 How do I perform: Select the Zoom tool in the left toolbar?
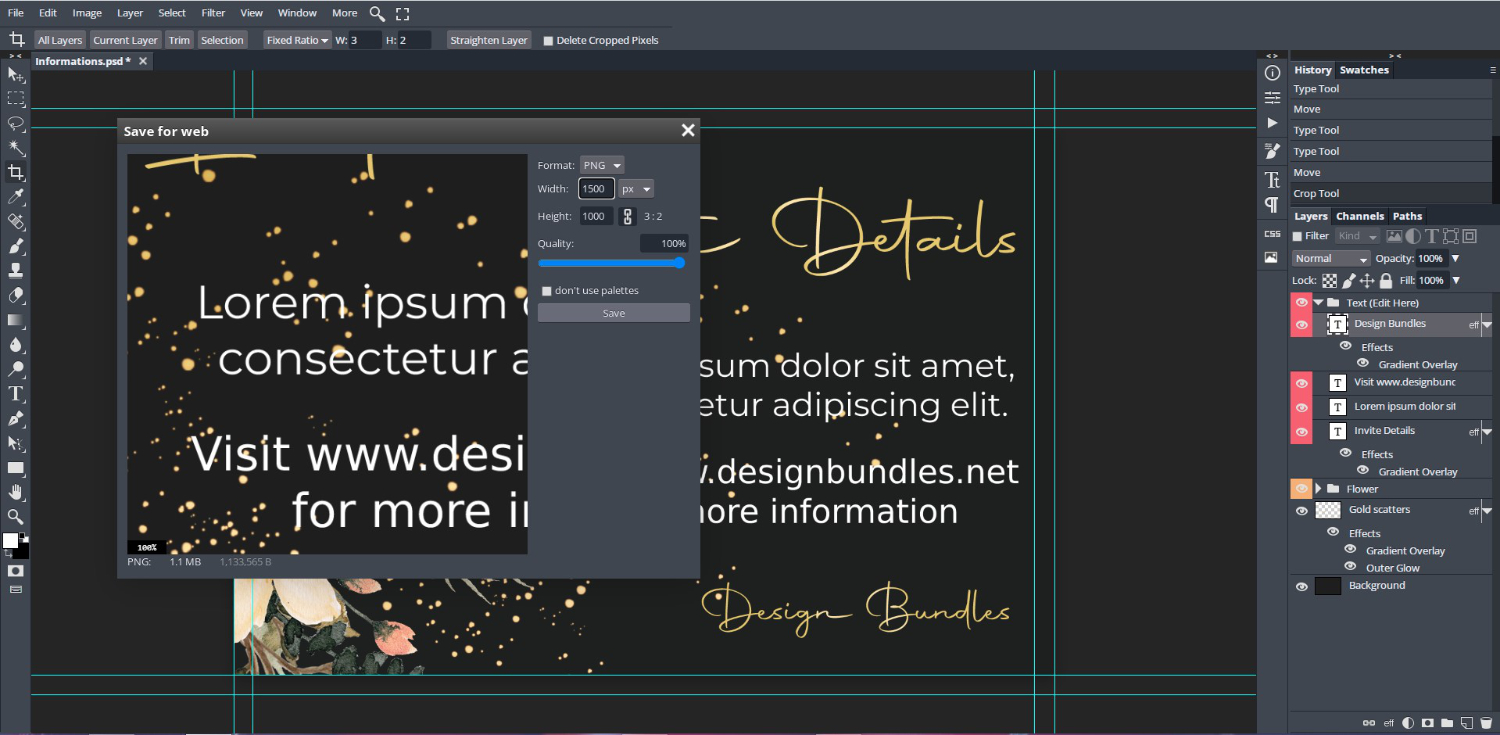point(16,516)
